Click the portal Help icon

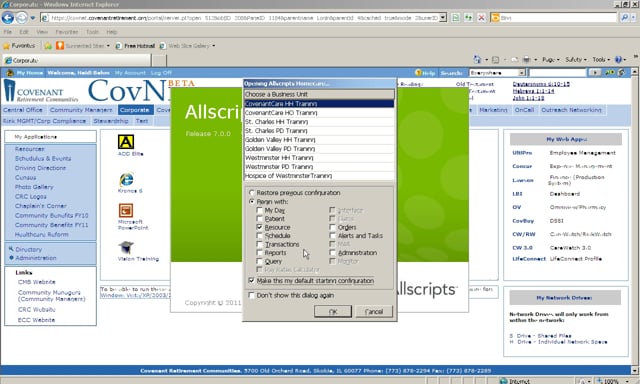pyautogui.click(x=425, y=73)
